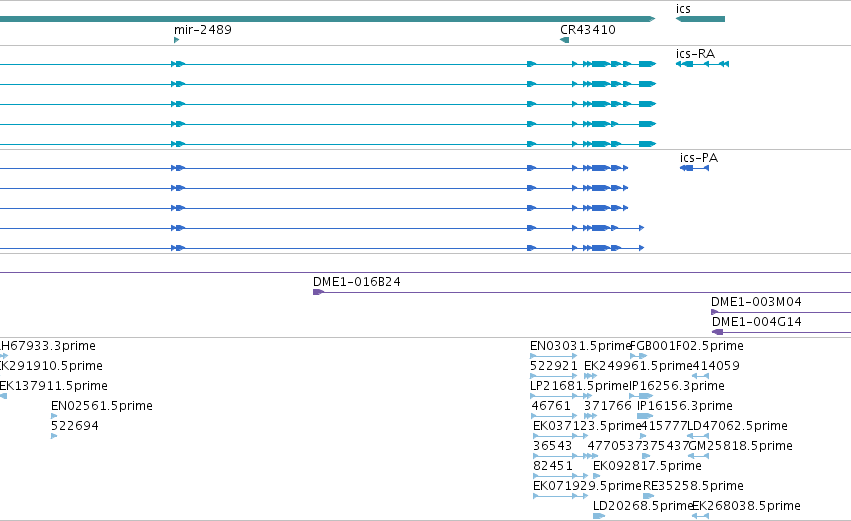This screenshot has height=521, width=851.
Task: Click the RE35258.5prime EST label
Action: [693, 486]
